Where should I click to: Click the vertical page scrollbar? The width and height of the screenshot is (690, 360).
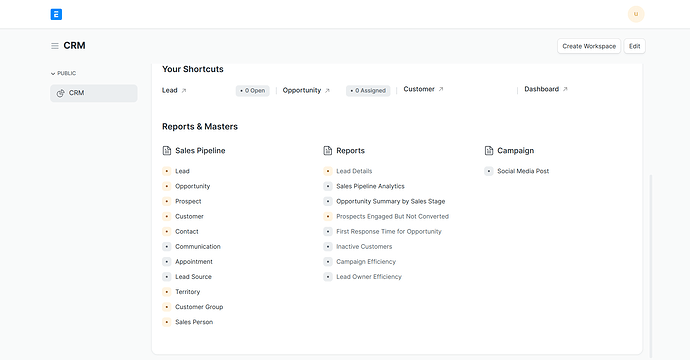650,266
